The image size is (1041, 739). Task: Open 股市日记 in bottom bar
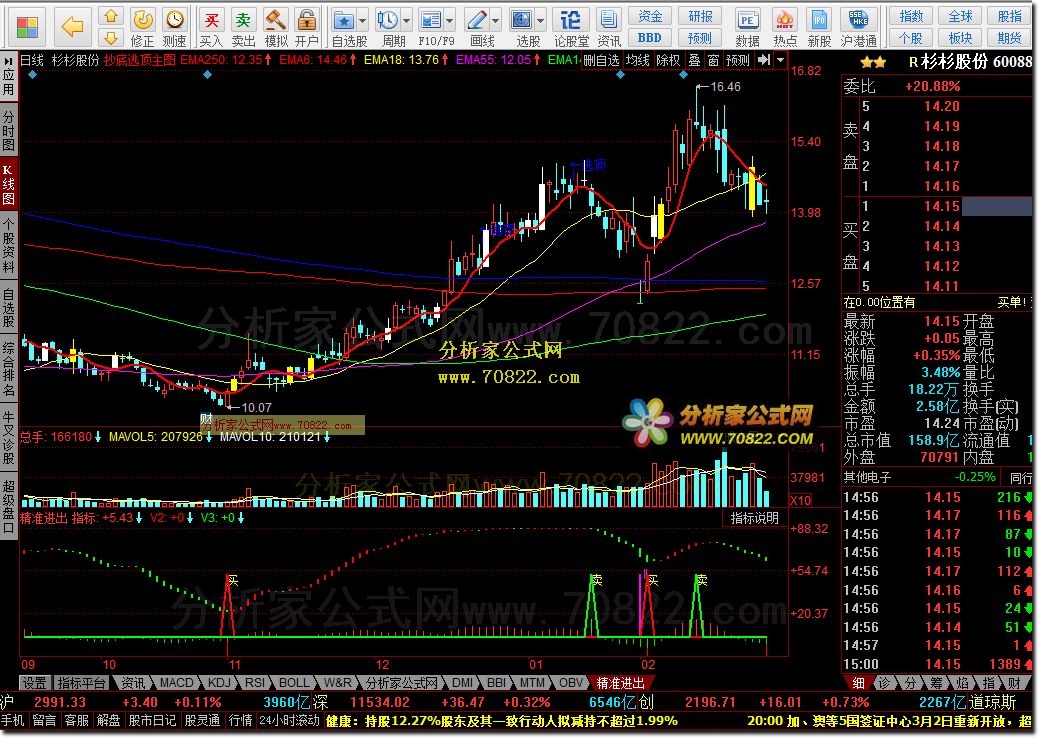(x=152, y=721)
